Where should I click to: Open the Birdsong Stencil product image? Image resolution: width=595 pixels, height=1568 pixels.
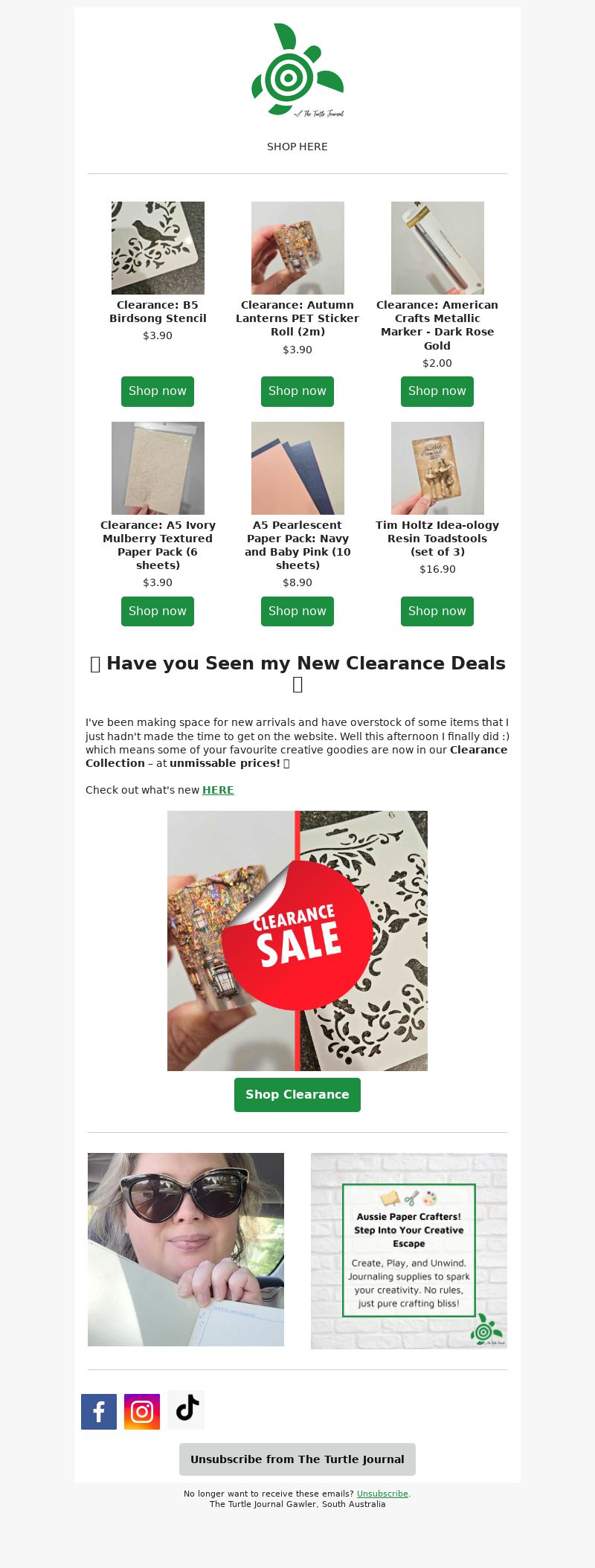[158, 248]
